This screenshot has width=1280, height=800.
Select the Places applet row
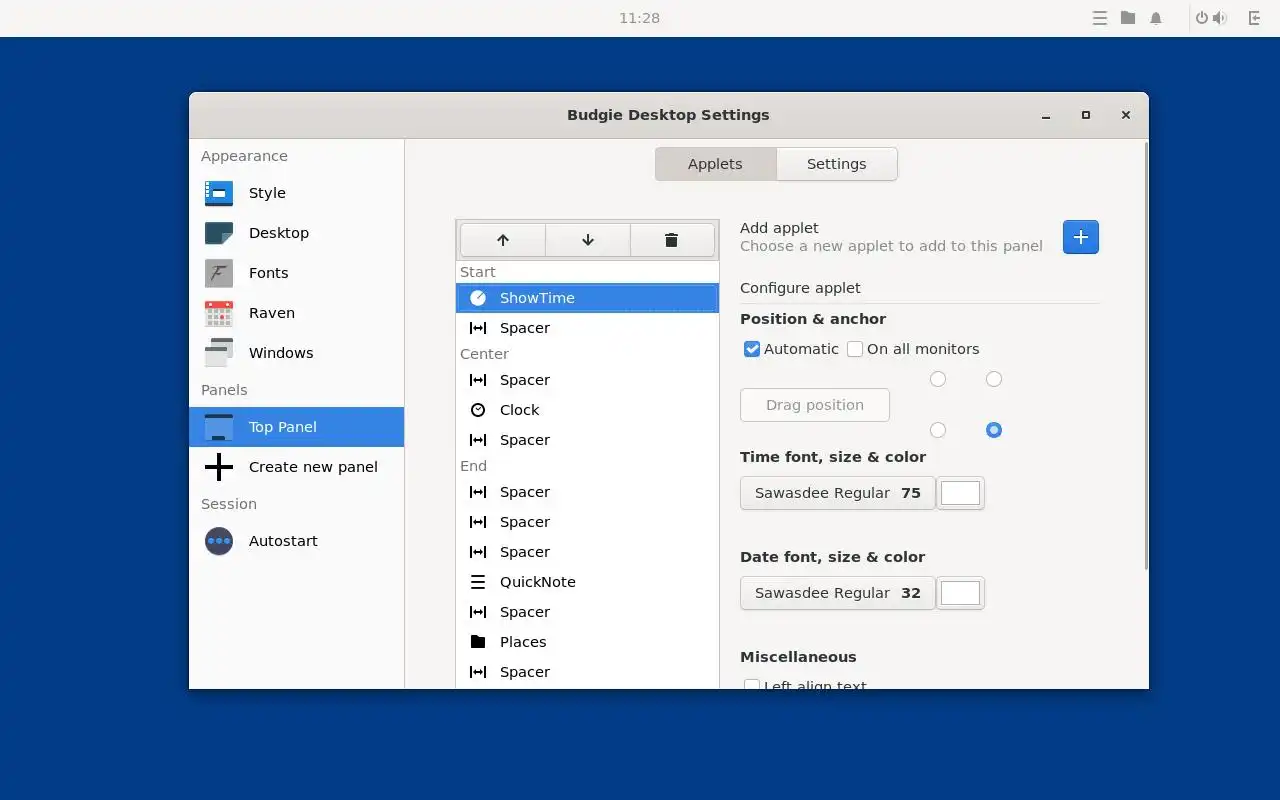[x=587, y=642]
